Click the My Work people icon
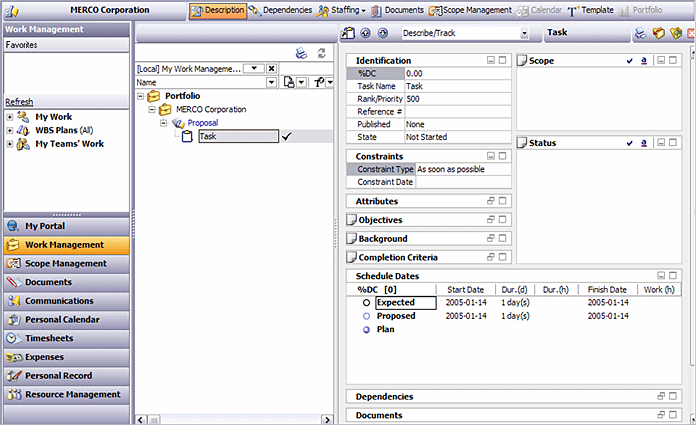Image resolution: width=696 pixels, height=425 pixels. (23, 117)
